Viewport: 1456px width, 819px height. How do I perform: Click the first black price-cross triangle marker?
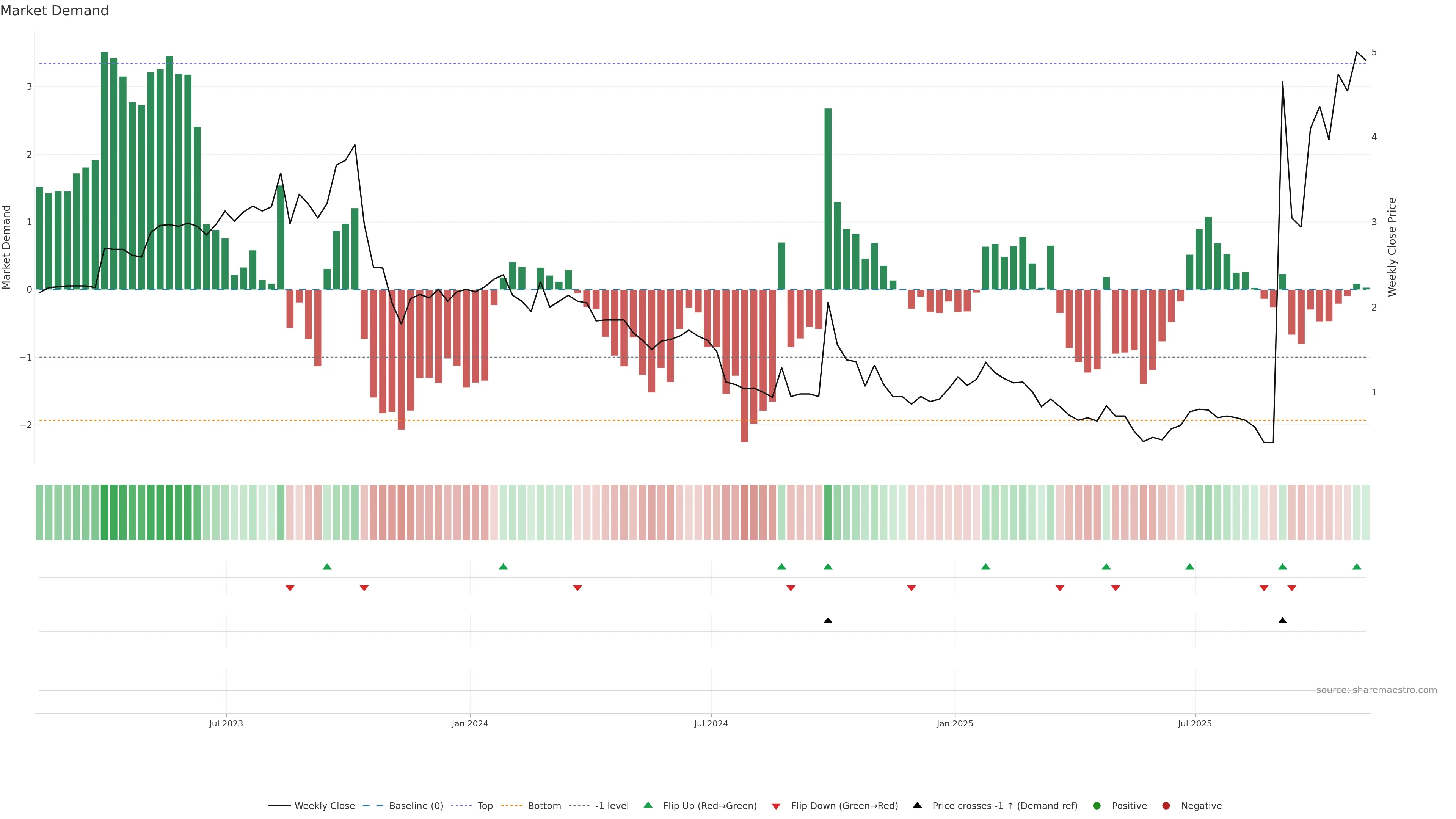pyautogui.click(x=828, y=621)
